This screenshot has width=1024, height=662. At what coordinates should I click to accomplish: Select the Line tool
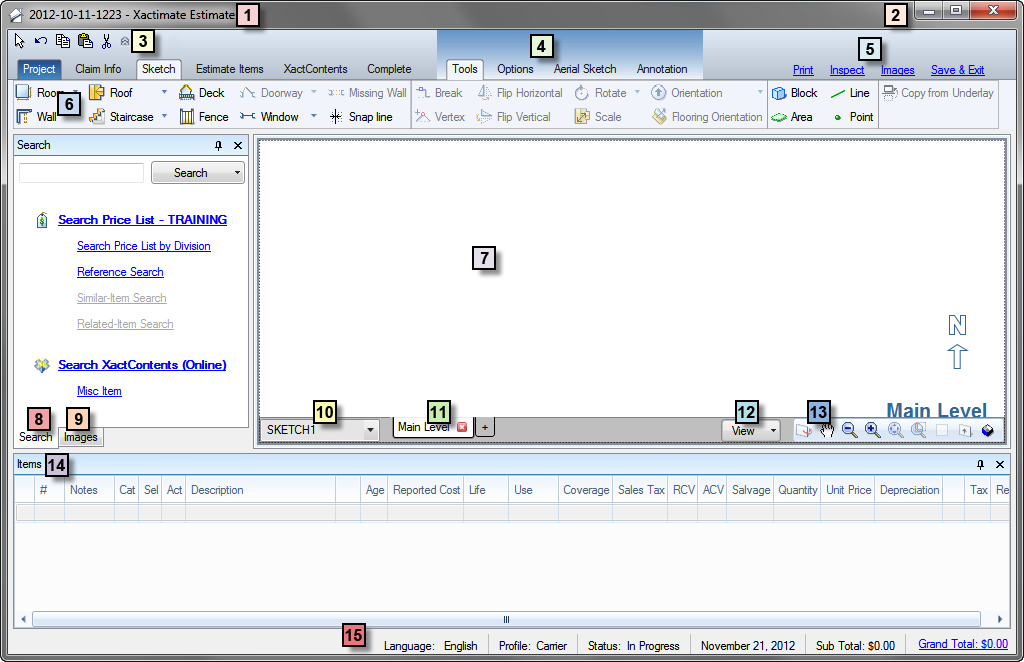[850, 93]
